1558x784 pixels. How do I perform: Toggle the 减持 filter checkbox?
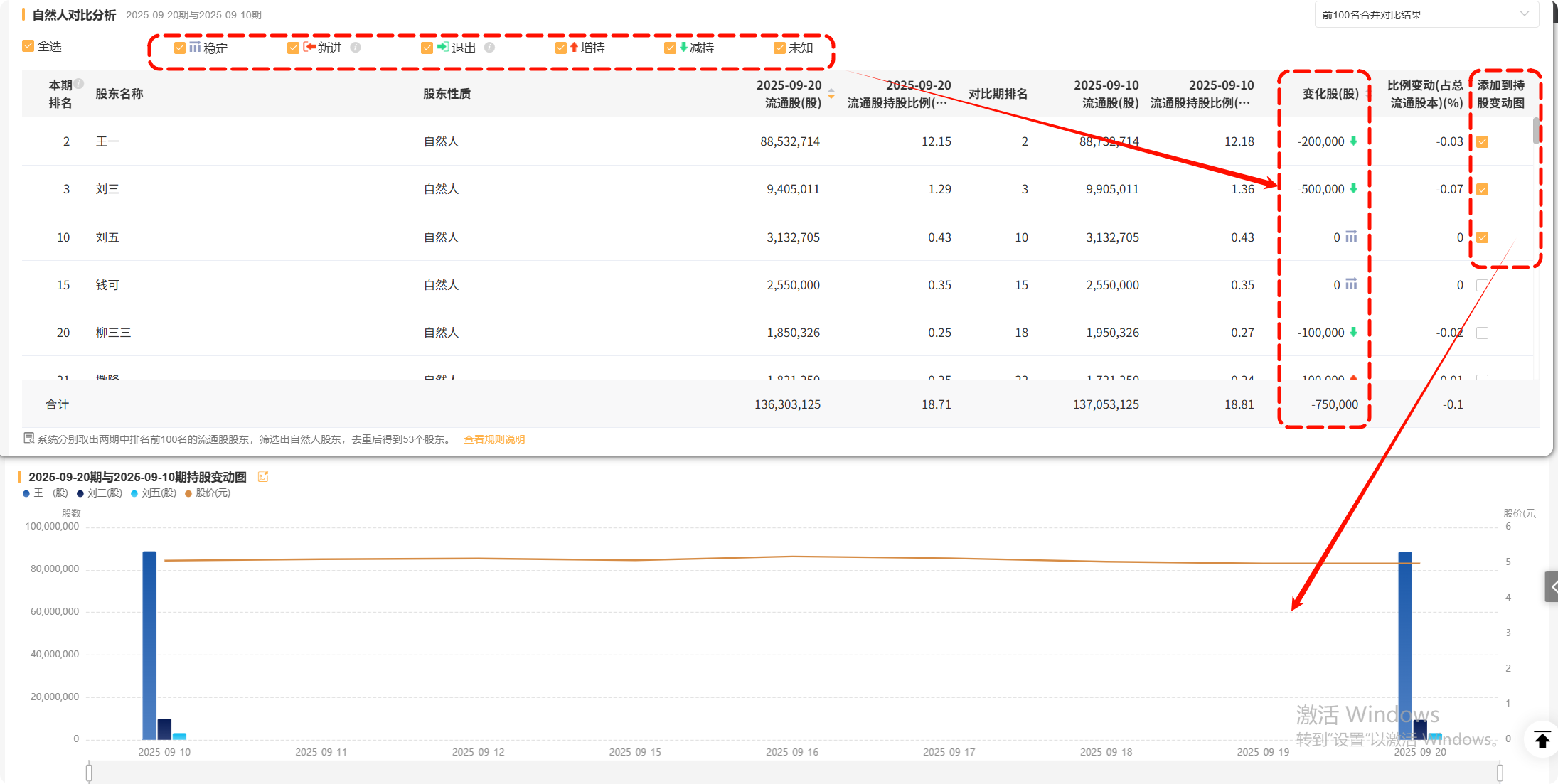670,48
